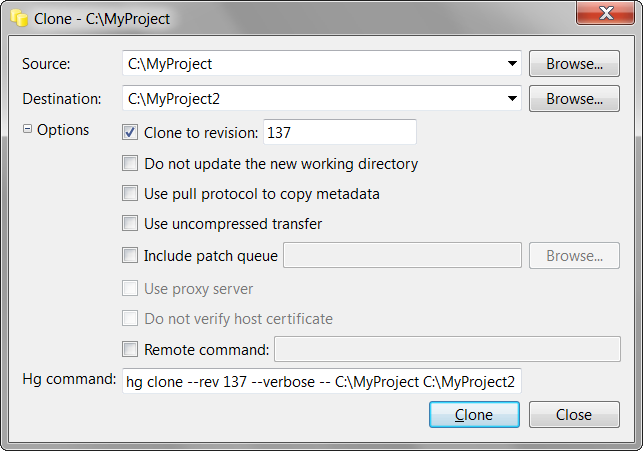Viewport: 643px width, 451px height.
Task: Check Use pull protocol to copy metadata
Action: 130,193
